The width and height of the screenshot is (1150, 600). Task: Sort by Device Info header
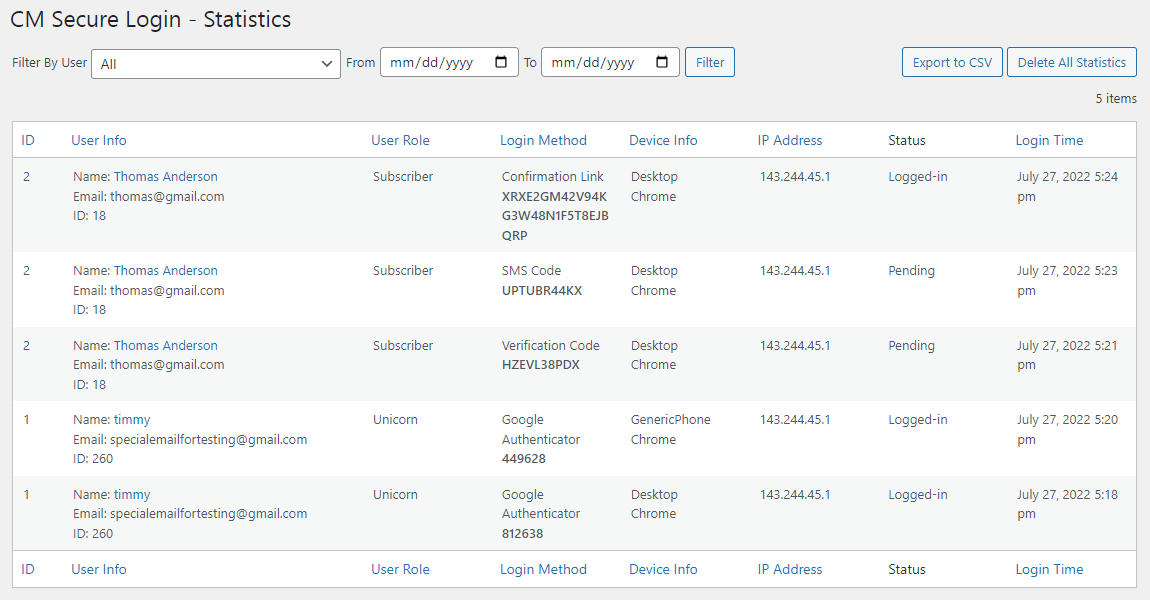[663, 140]
